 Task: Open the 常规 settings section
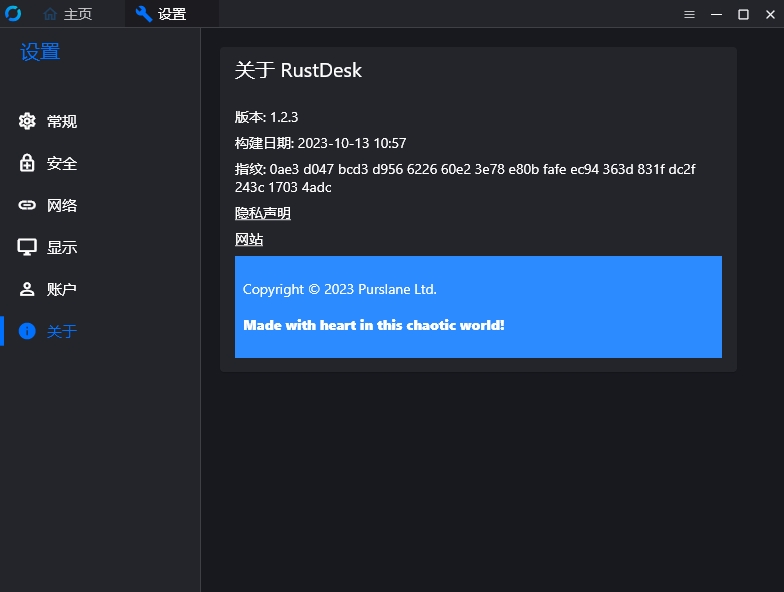[x=62, y=121]
